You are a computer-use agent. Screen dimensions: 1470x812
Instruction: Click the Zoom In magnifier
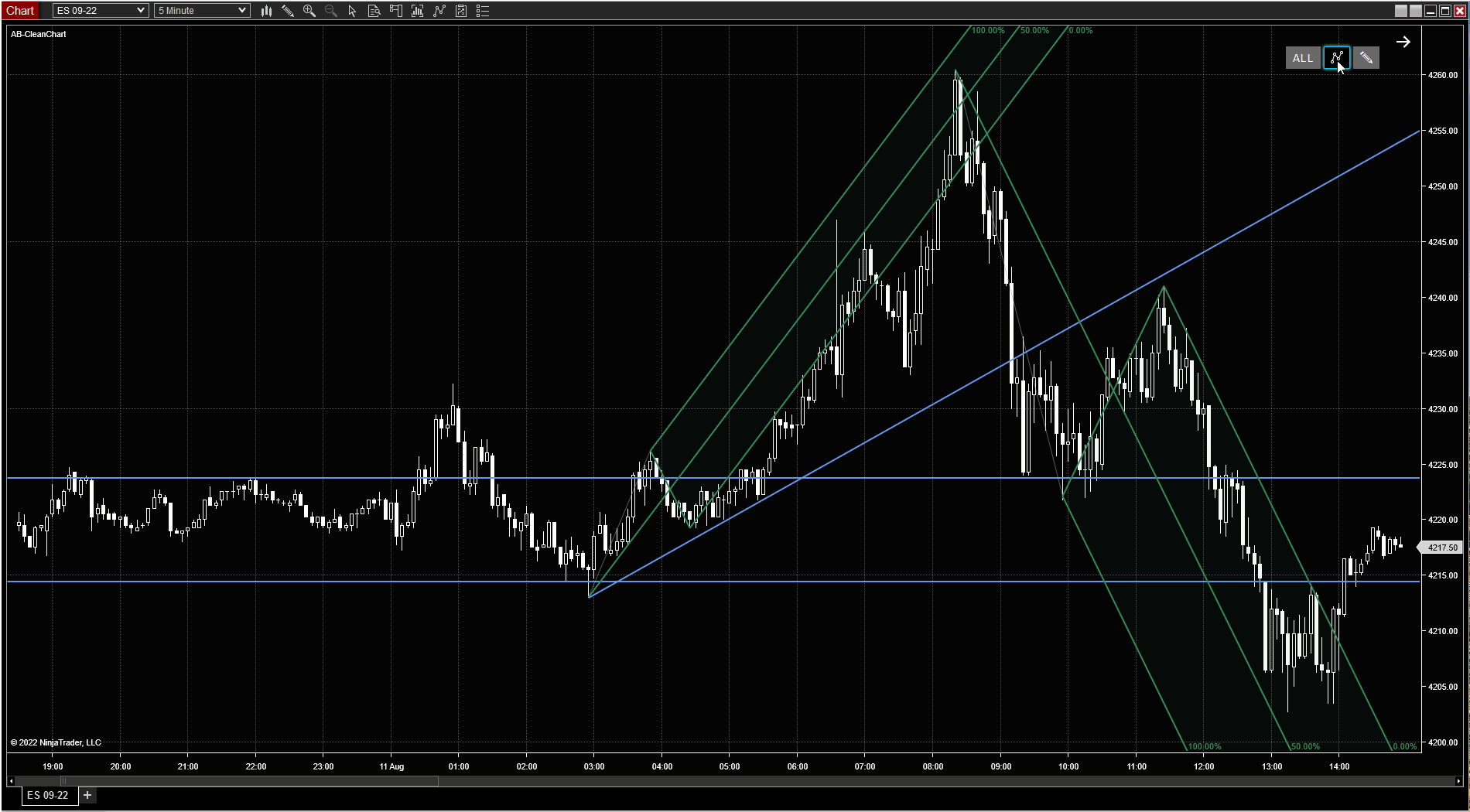pyautogui.click(x=309, y=11)
